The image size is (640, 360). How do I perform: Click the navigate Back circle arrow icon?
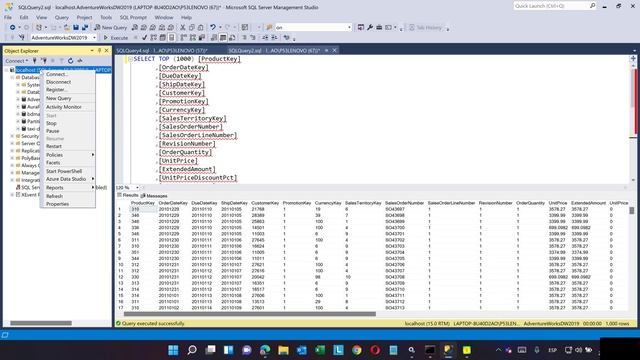pyautogui.click(x=13, y=27)
